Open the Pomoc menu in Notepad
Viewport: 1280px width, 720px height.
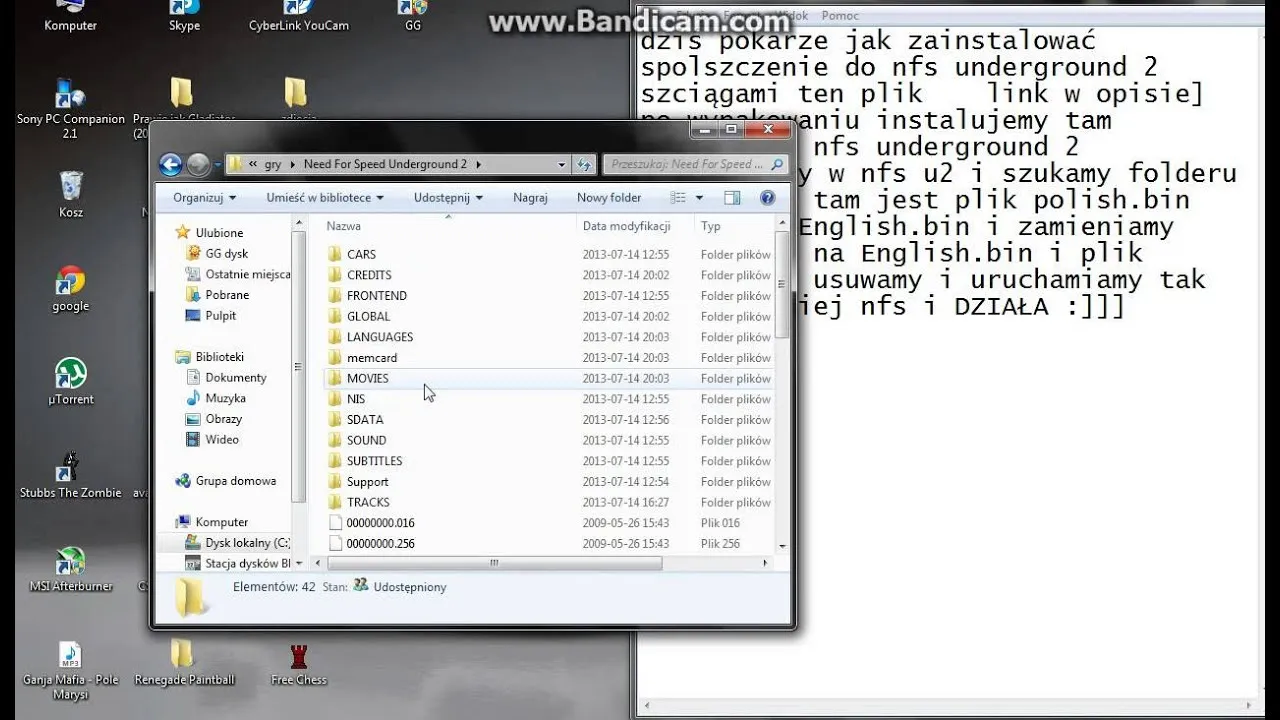point(840,16)
